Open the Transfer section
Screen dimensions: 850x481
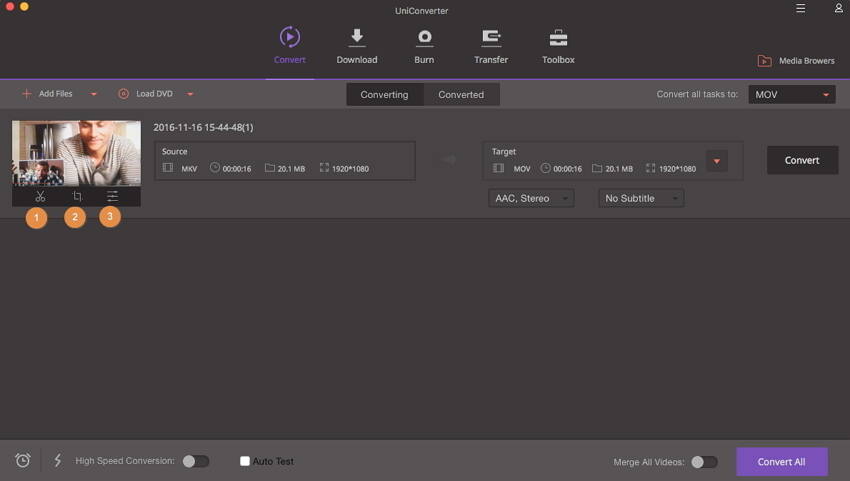[491, 47]
